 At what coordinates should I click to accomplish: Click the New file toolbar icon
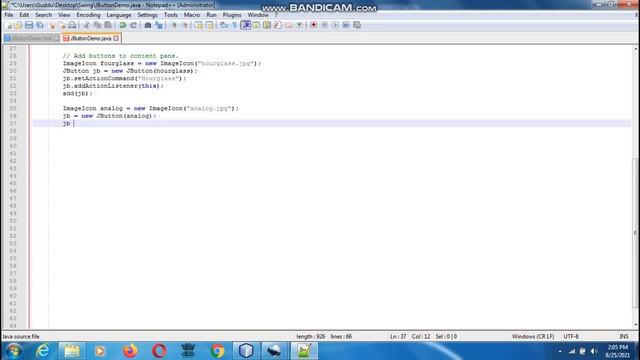[8, 25]
